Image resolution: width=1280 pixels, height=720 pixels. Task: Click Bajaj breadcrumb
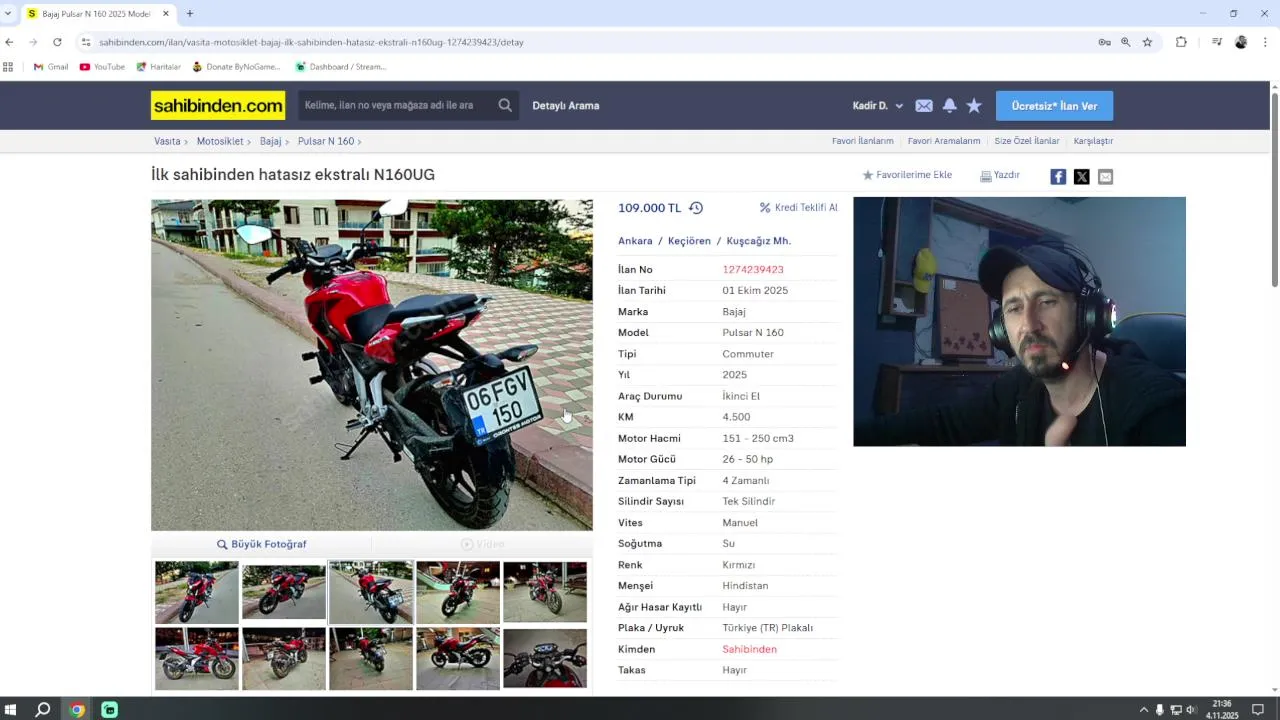click(270, 141)
